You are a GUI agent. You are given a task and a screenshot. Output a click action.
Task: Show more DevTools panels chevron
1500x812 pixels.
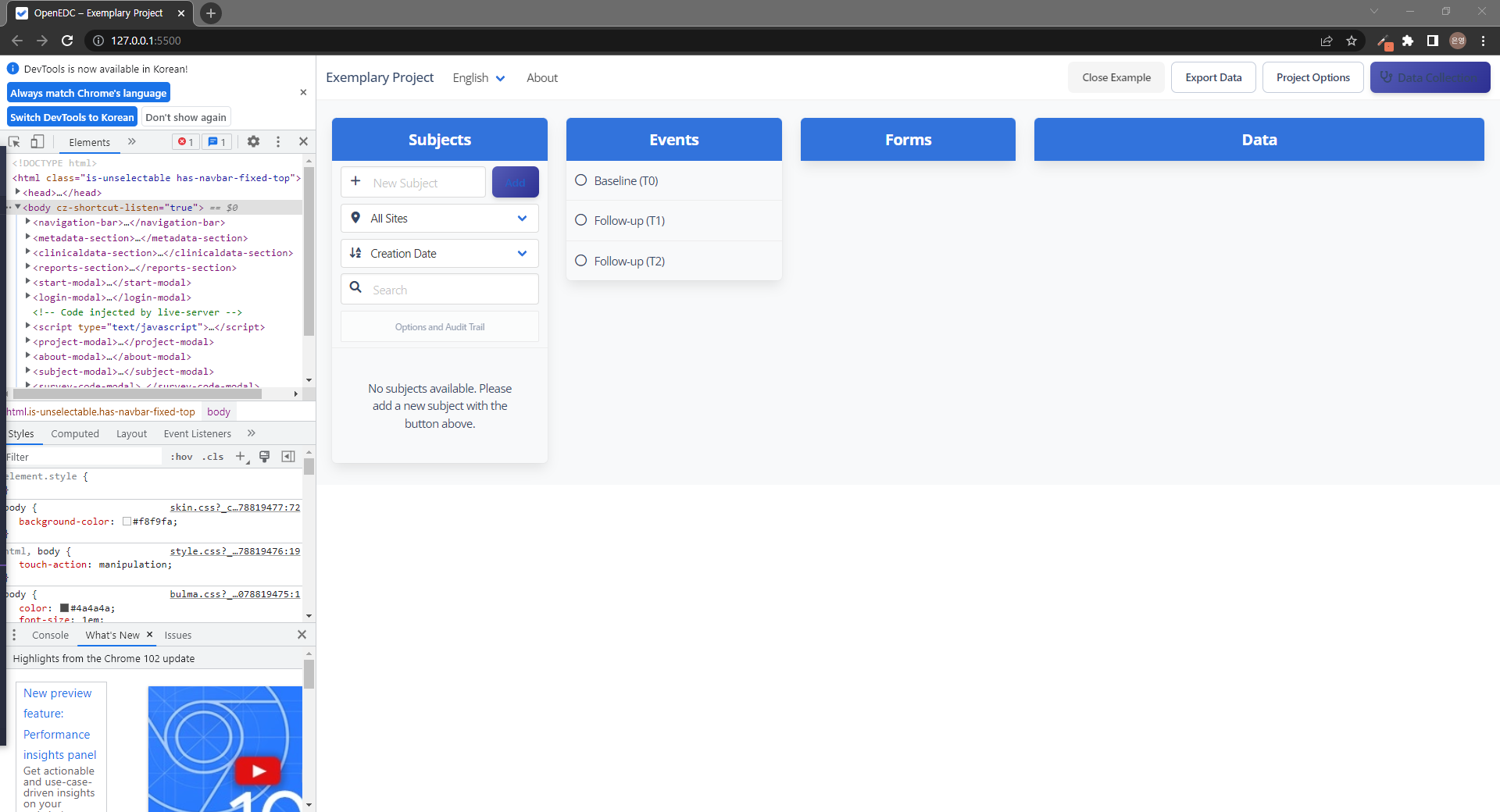(x=132, y=142)
